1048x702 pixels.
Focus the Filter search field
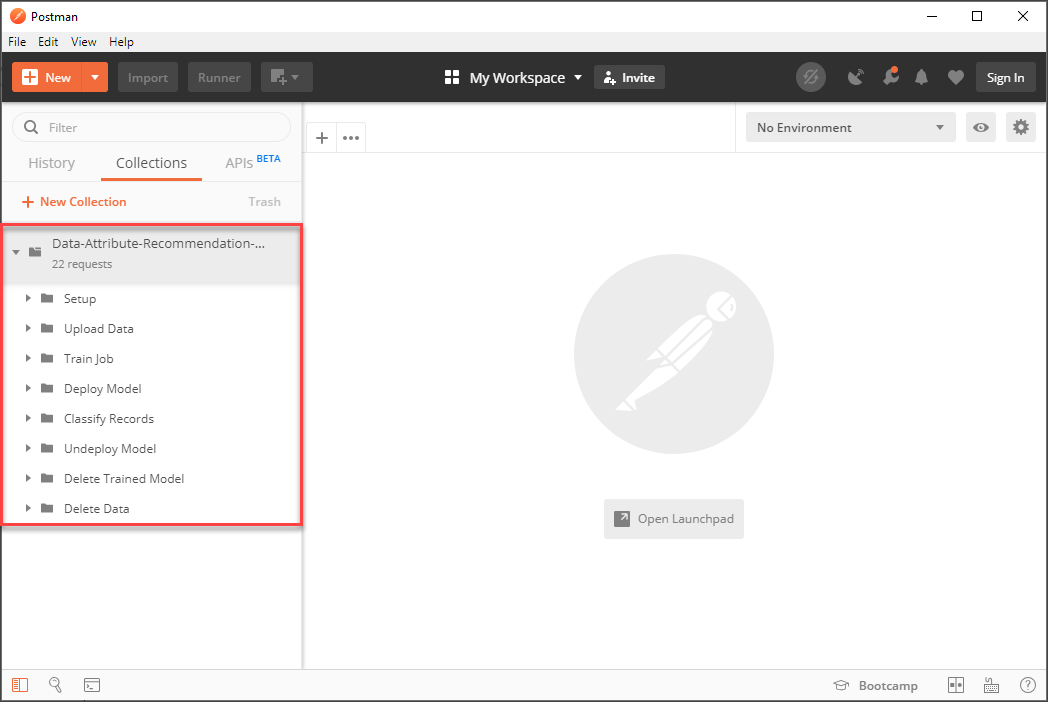click(152, 127)
